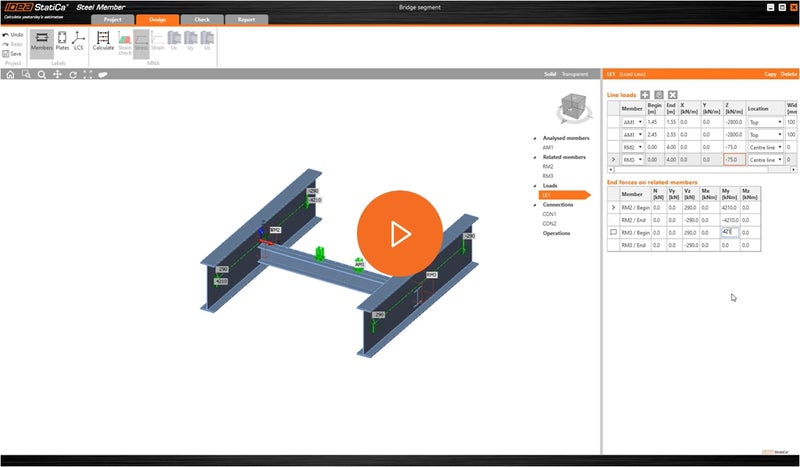Screen dimensions: 800x467
Task: Select the zoom magnifier tool
Action: coord(41,75)
